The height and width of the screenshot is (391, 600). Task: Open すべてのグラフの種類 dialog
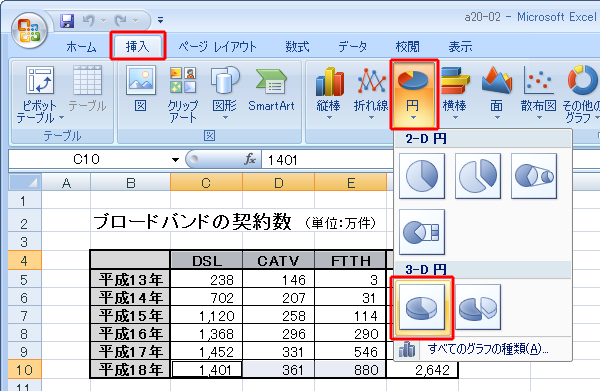coord(483,349)
